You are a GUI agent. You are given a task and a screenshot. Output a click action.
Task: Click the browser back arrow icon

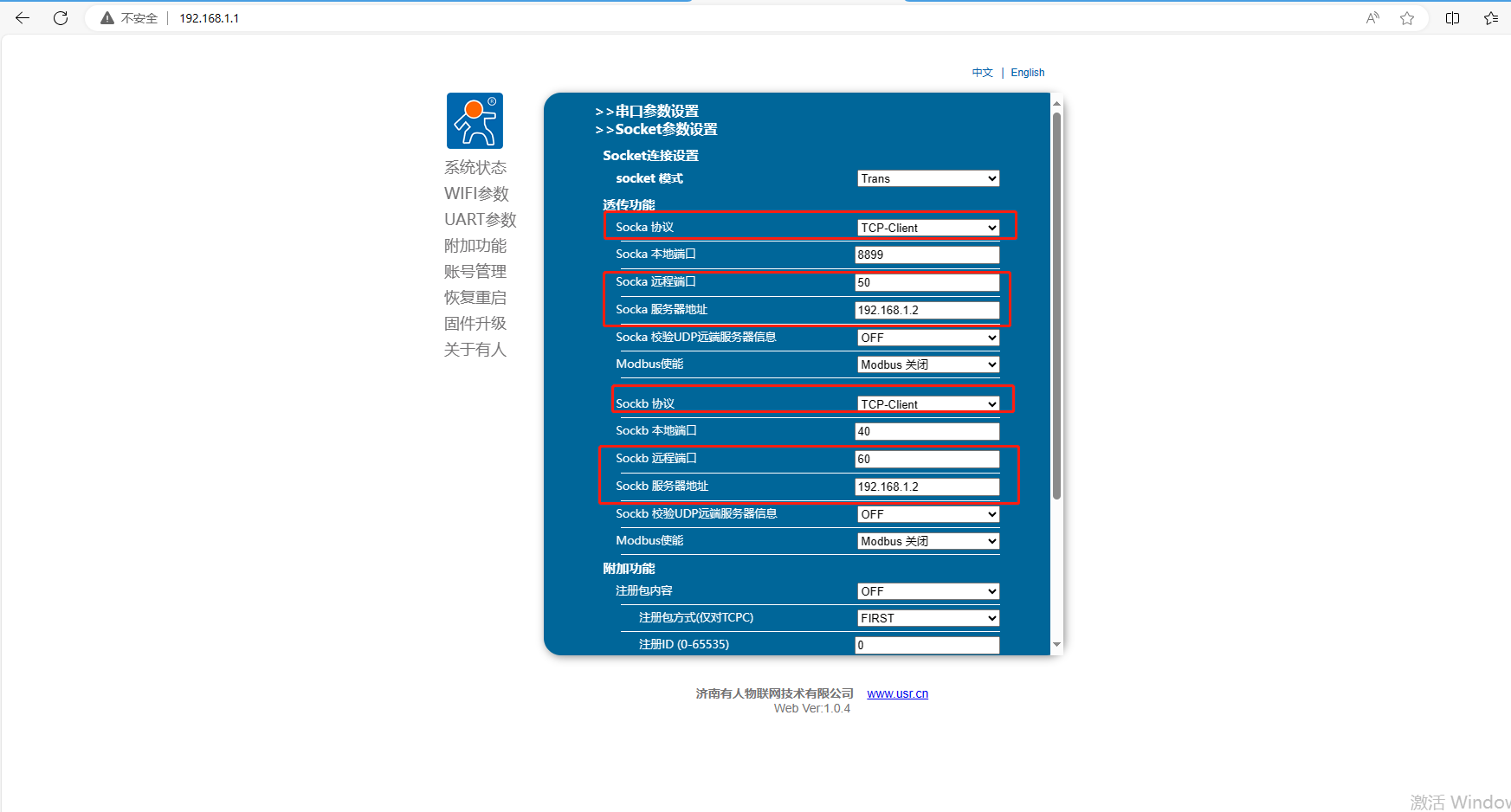pos(23,18)
